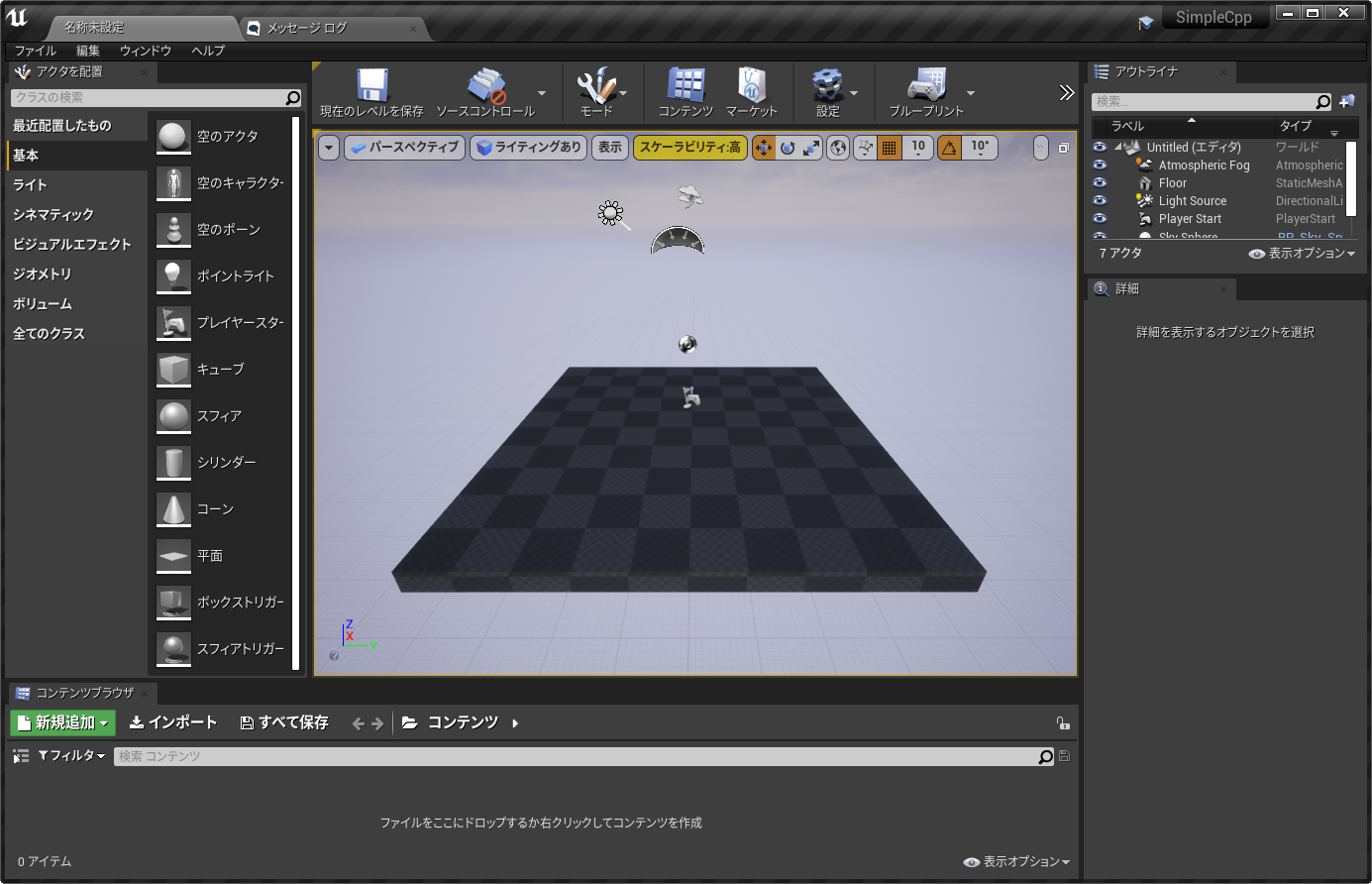Open the Perspective (パースペクティブ) view dropdown

point(404,148)
